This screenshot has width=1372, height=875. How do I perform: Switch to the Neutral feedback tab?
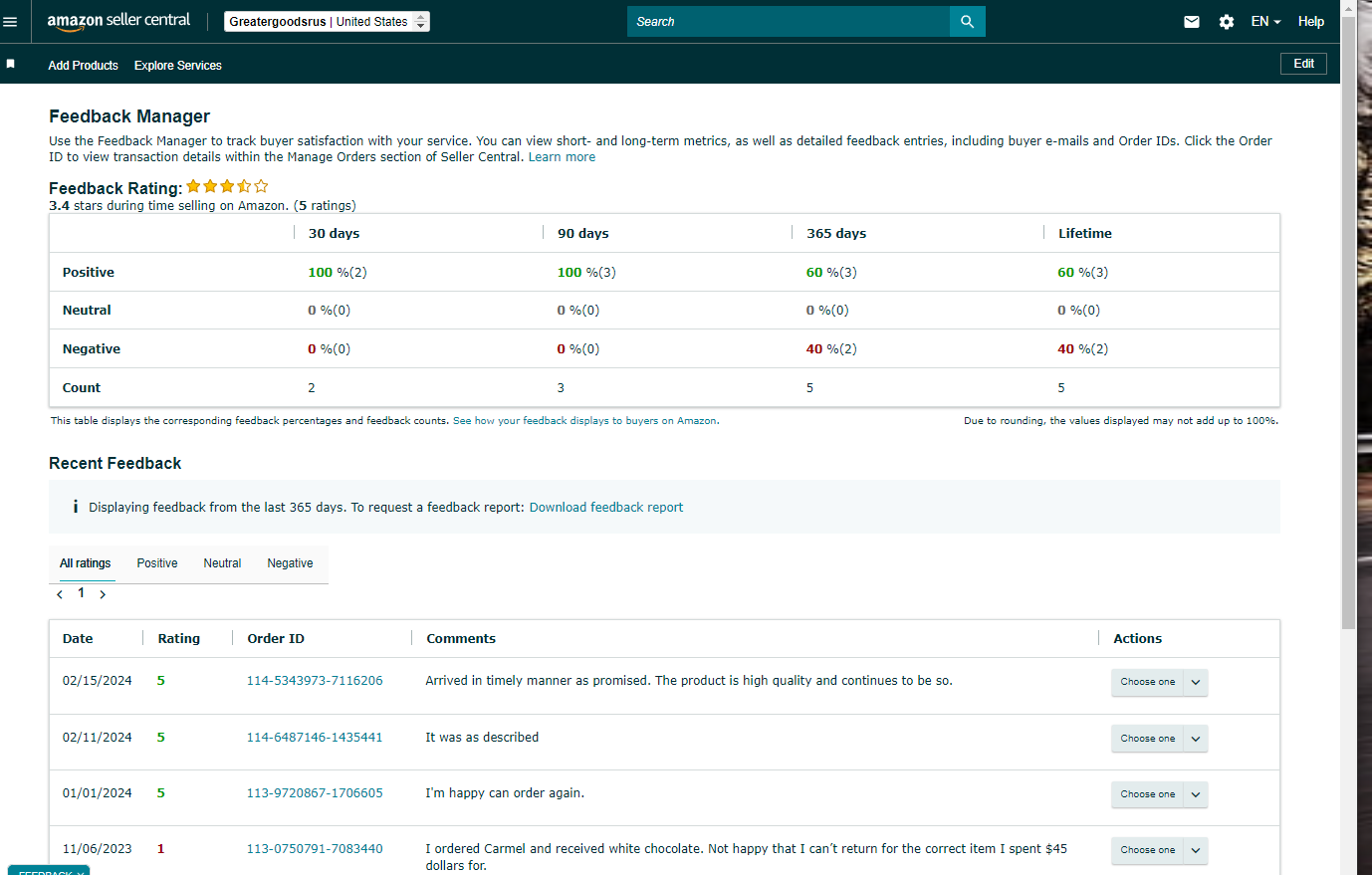point(222,563)
